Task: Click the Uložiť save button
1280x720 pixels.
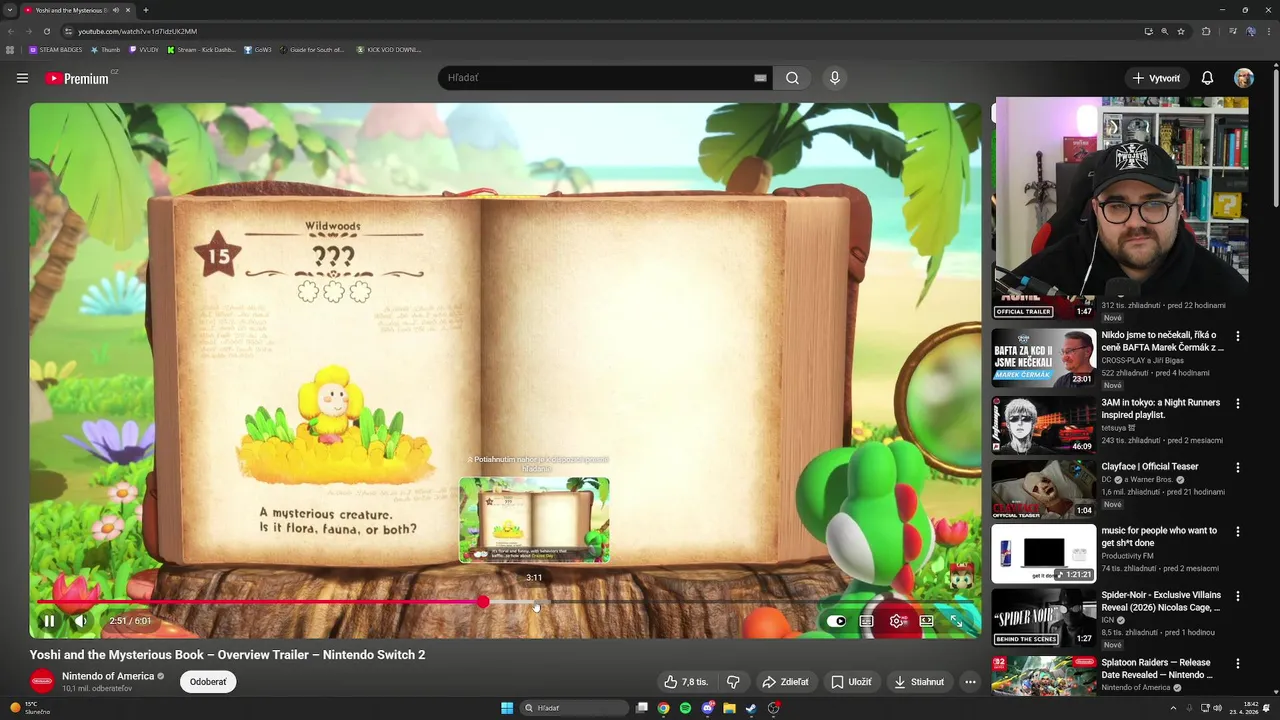Action: click(851, 682)
